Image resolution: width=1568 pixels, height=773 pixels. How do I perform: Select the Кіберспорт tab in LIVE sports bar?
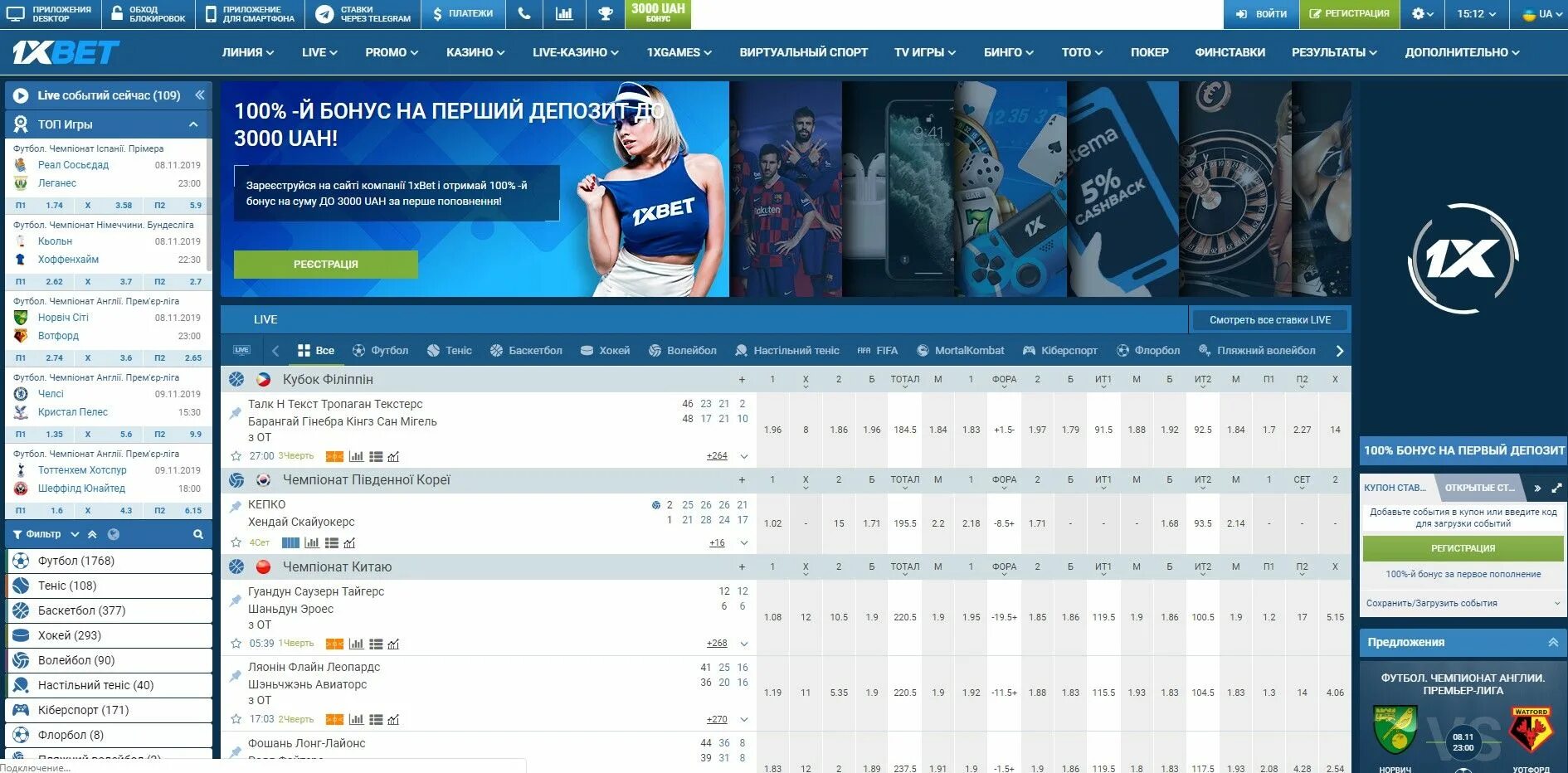[x=1060, y=351]
